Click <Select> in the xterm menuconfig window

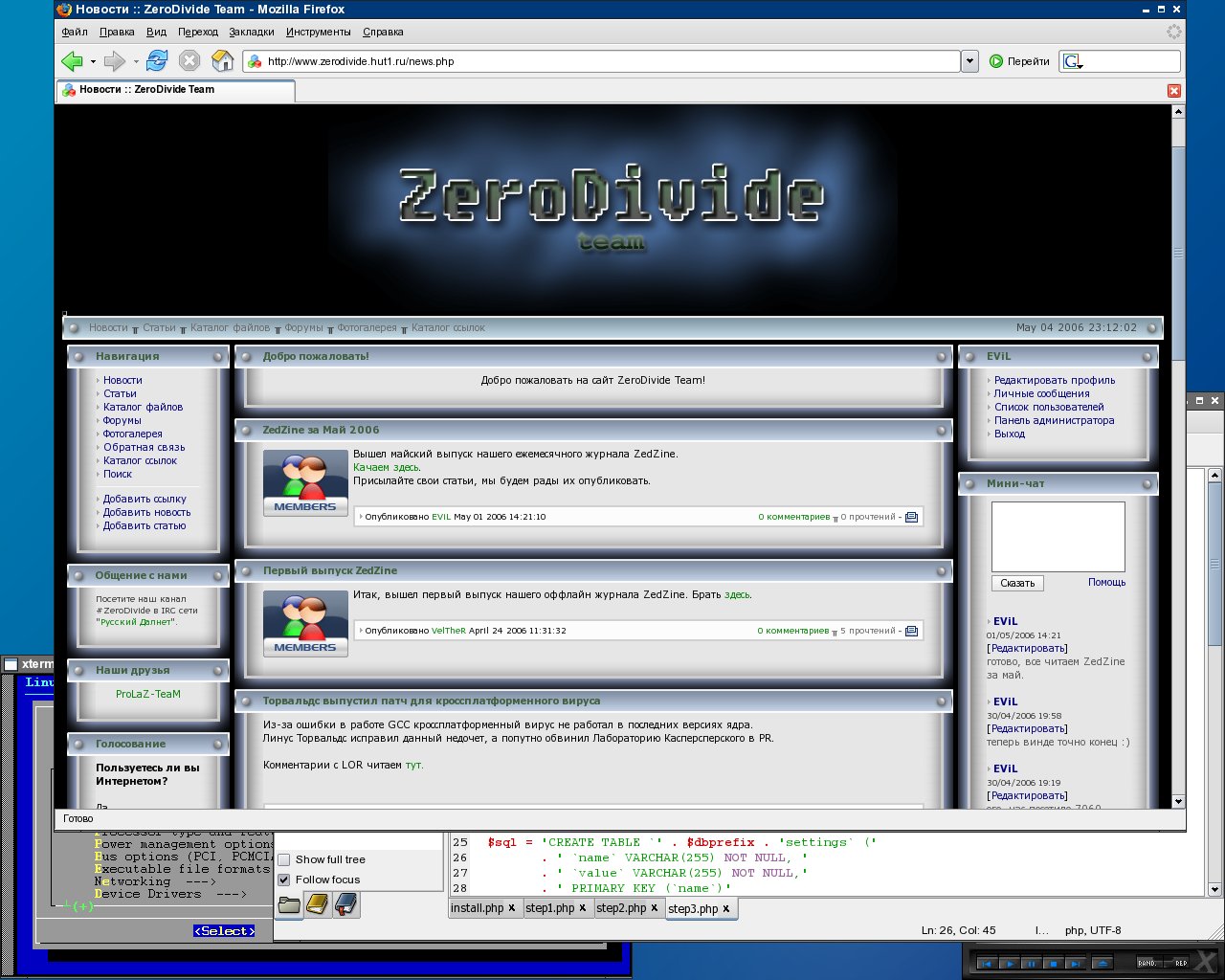tap(224, 931)
